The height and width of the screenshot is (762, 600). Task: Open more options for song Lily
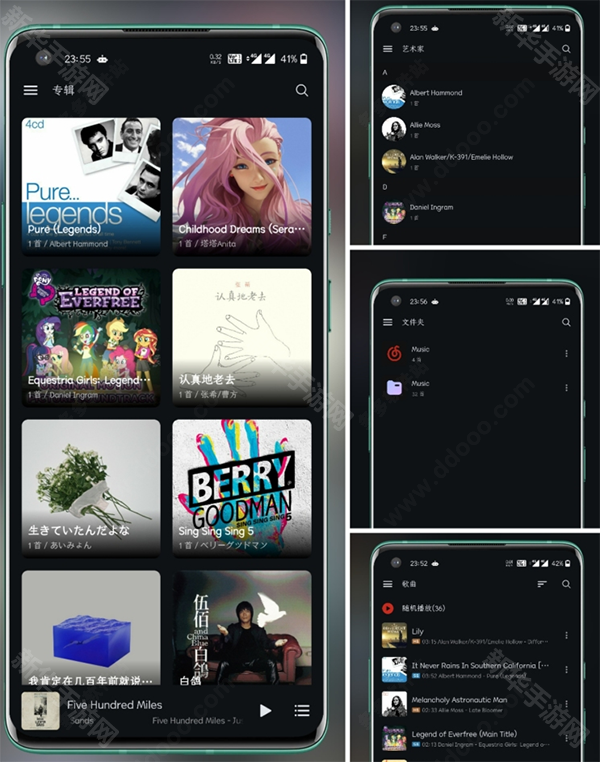point(566,636)
